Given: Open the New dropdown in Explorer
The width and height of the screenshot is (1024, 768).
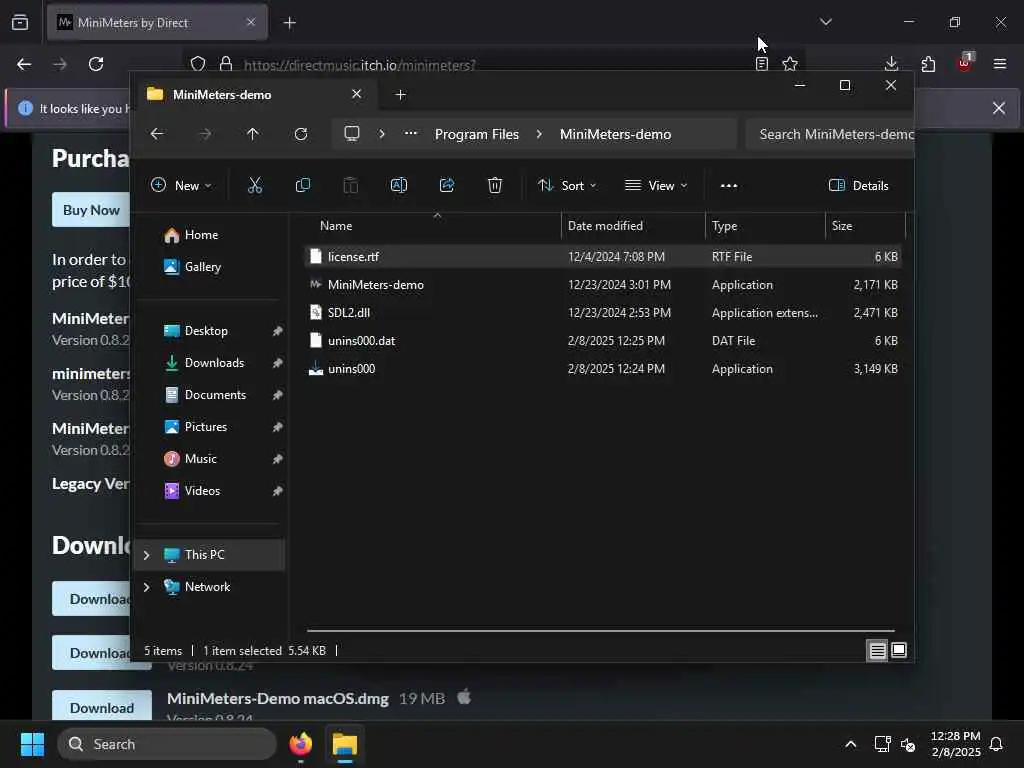Looking at the screenshot, I should click(x=181, y=185).
